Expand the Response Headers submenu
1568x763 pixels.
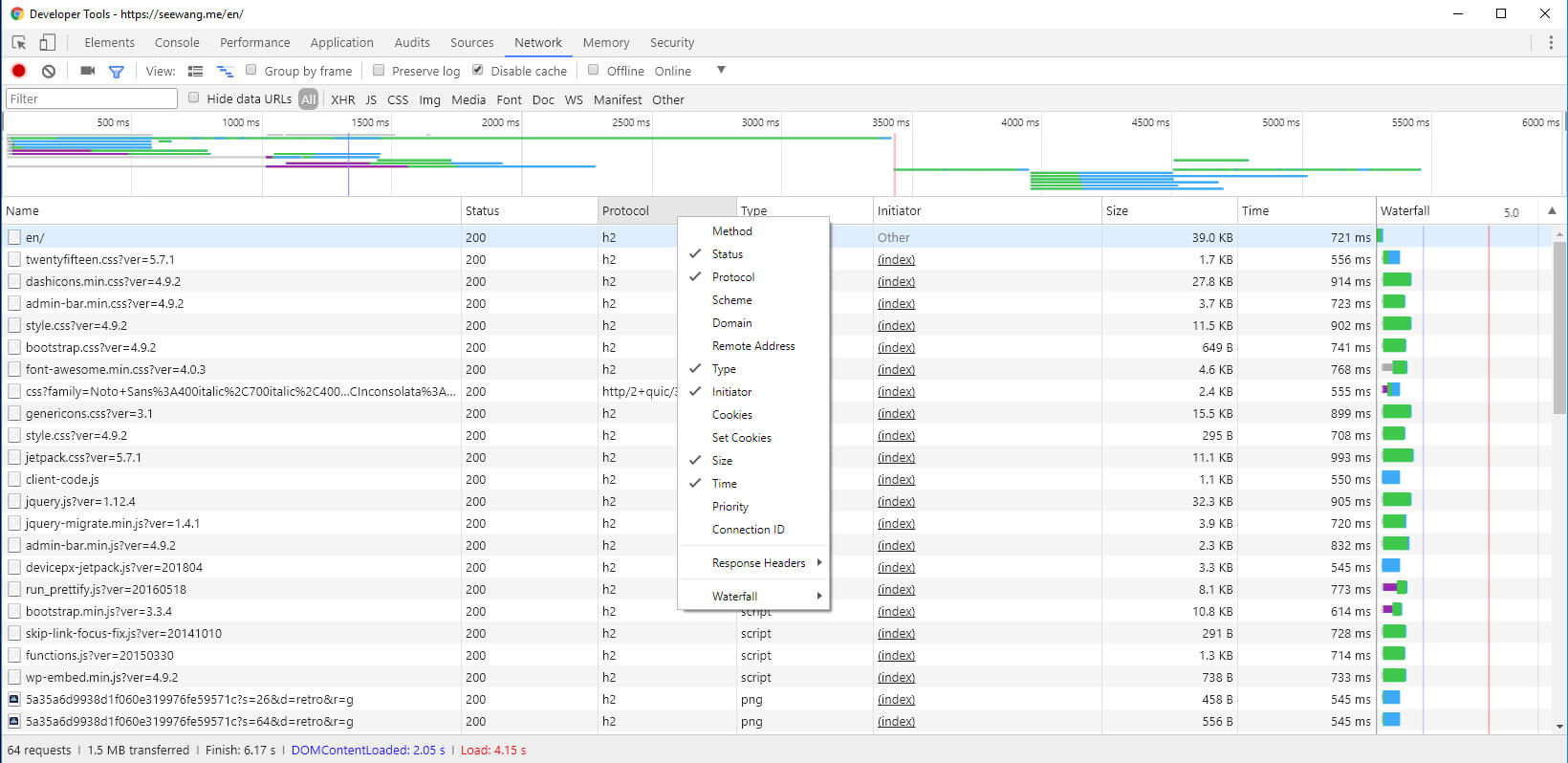[752, 563]
